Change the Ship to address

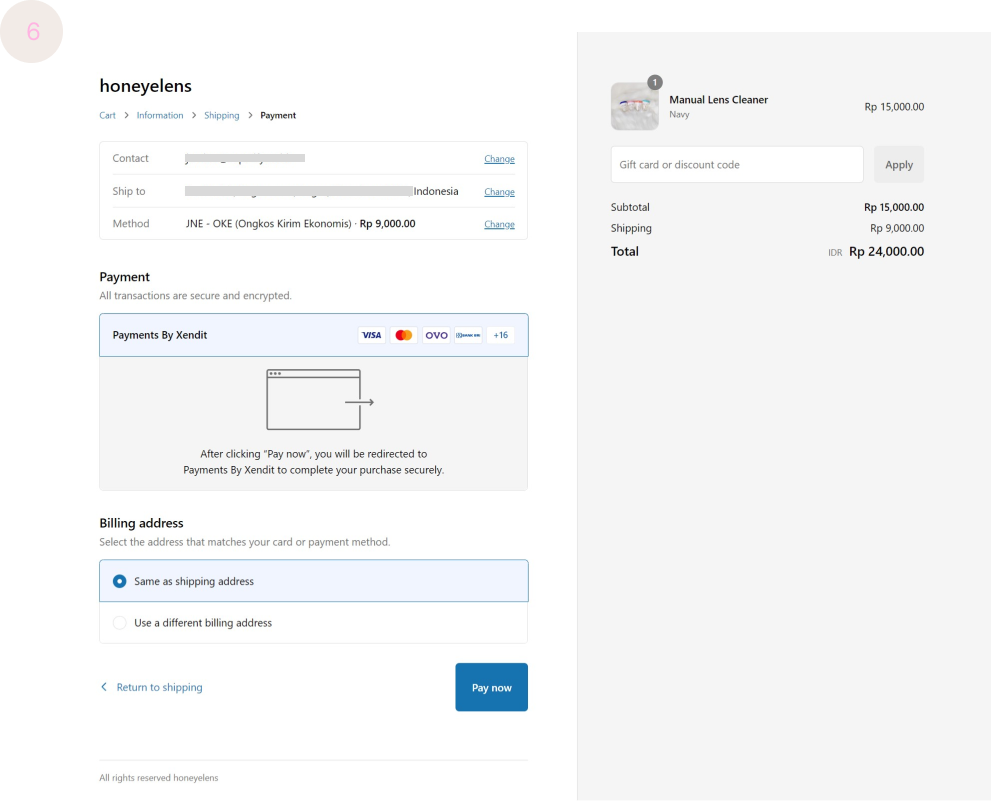pyautogui.click(x=499, y=192)
